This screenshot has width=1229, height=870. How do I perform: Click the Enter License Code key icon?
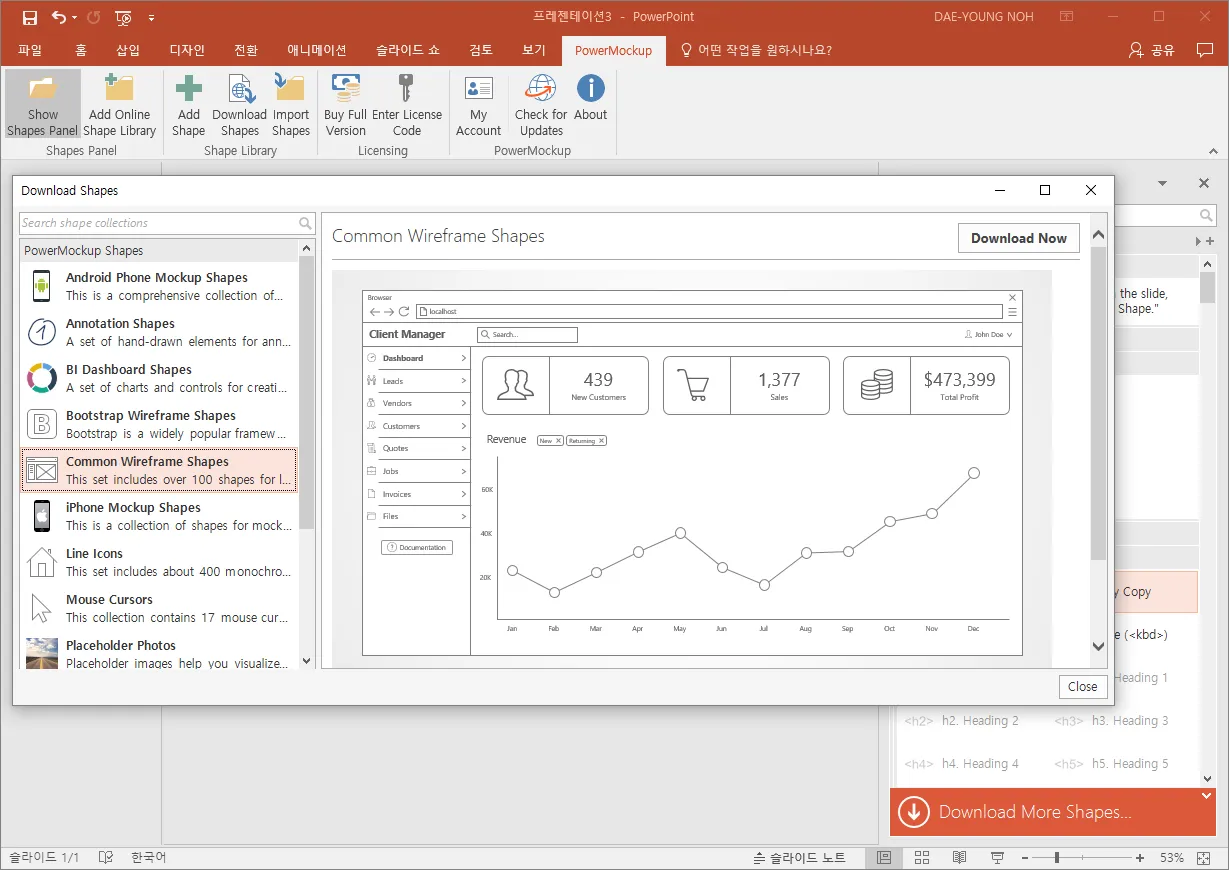[x=406, y=90]
